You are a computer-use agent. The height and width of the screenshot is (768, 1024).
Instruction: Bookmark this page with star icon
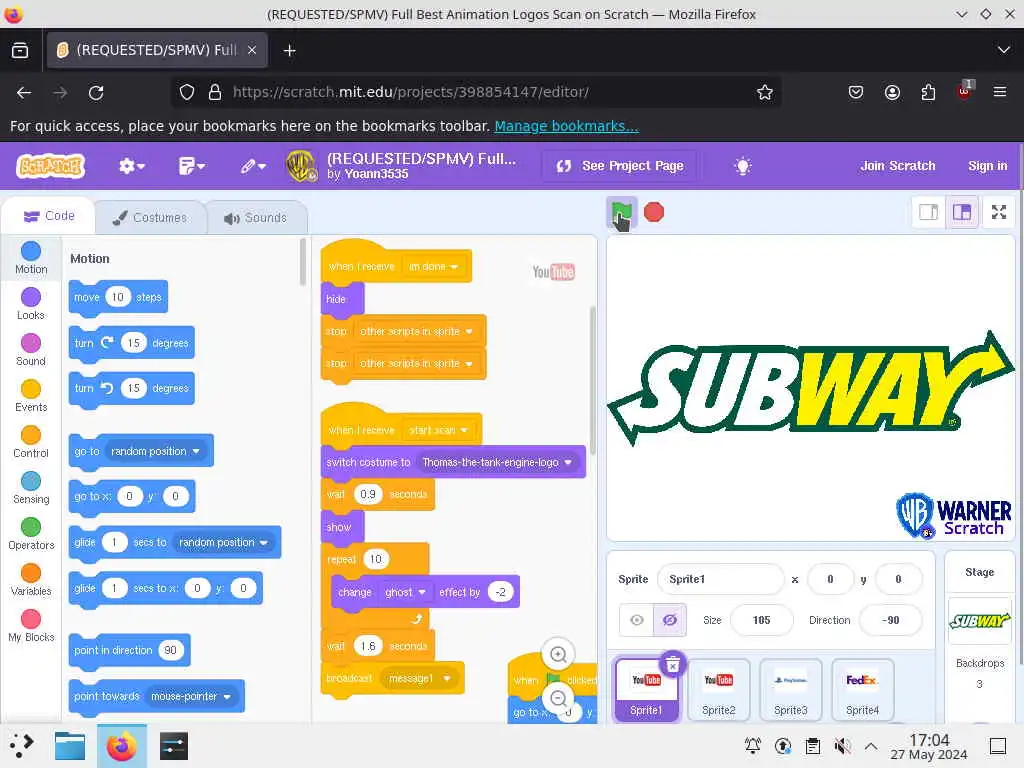coord(765,92)
